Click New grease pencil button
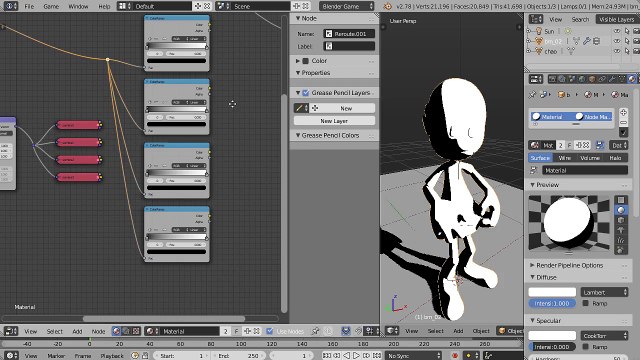 tap(346, 108)
